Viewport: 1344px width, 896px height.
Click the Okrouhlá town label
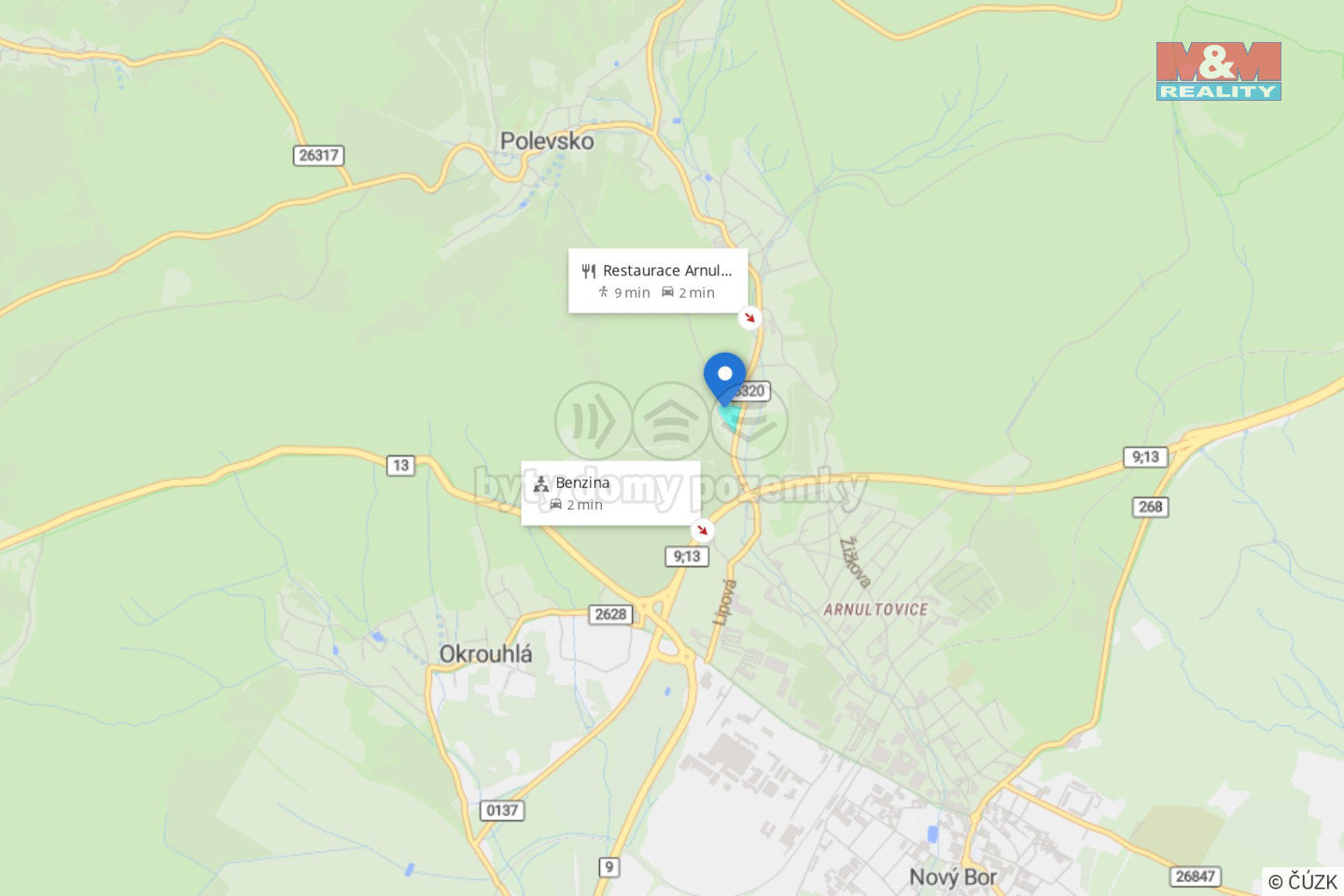[x=485, y=654]
